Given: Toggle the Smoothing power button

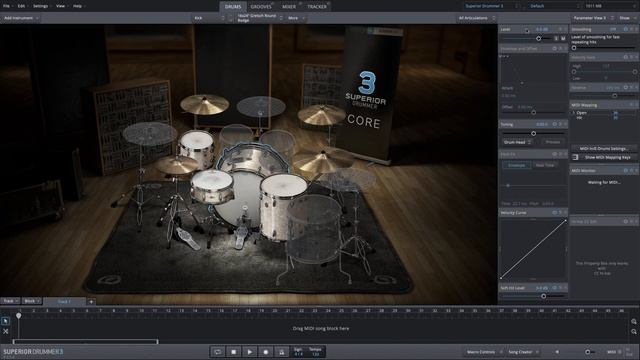Looking at the screenshot, I should (x=625, y=29).
